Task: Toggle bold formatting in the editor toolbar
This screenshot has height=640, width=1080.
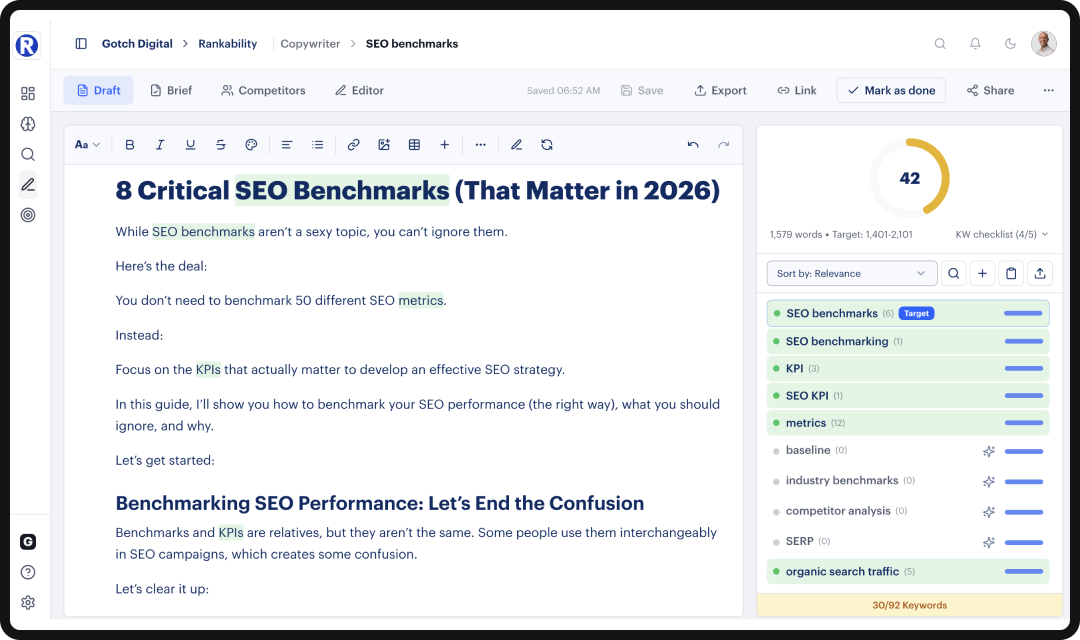Action: (x=130, y=144)
